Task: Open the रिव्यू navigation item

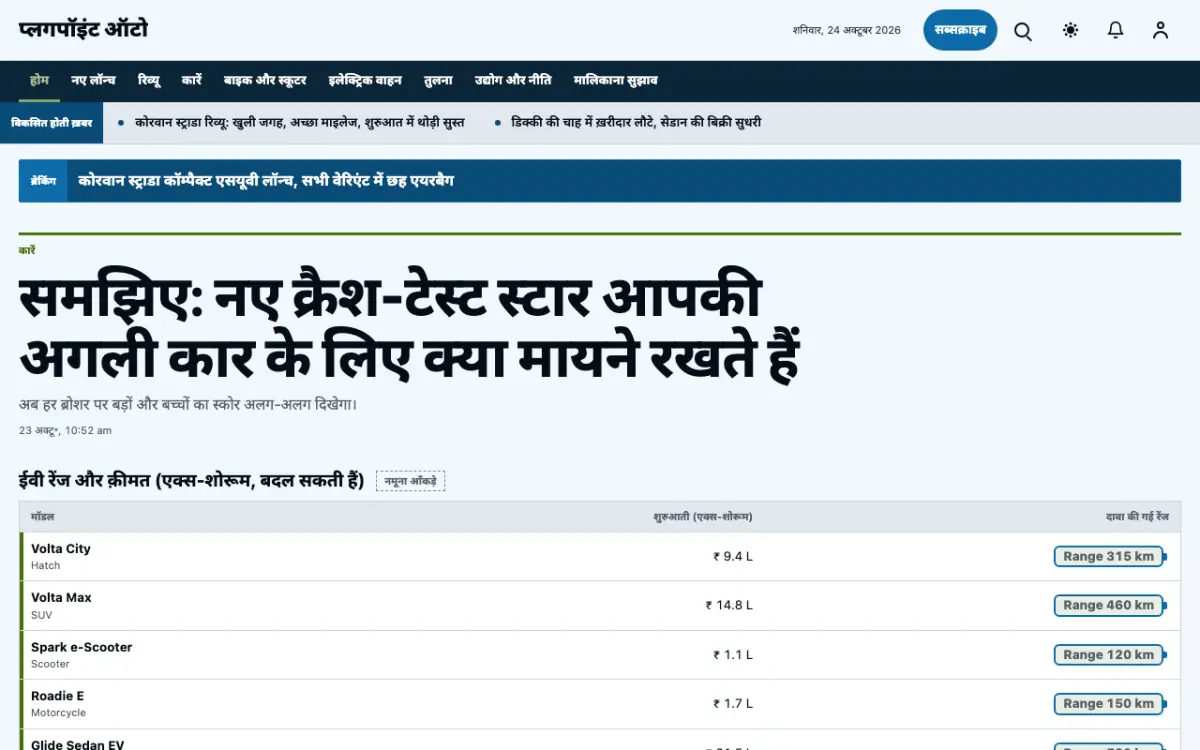Action: pyautogui.click(x=149, y=80)
